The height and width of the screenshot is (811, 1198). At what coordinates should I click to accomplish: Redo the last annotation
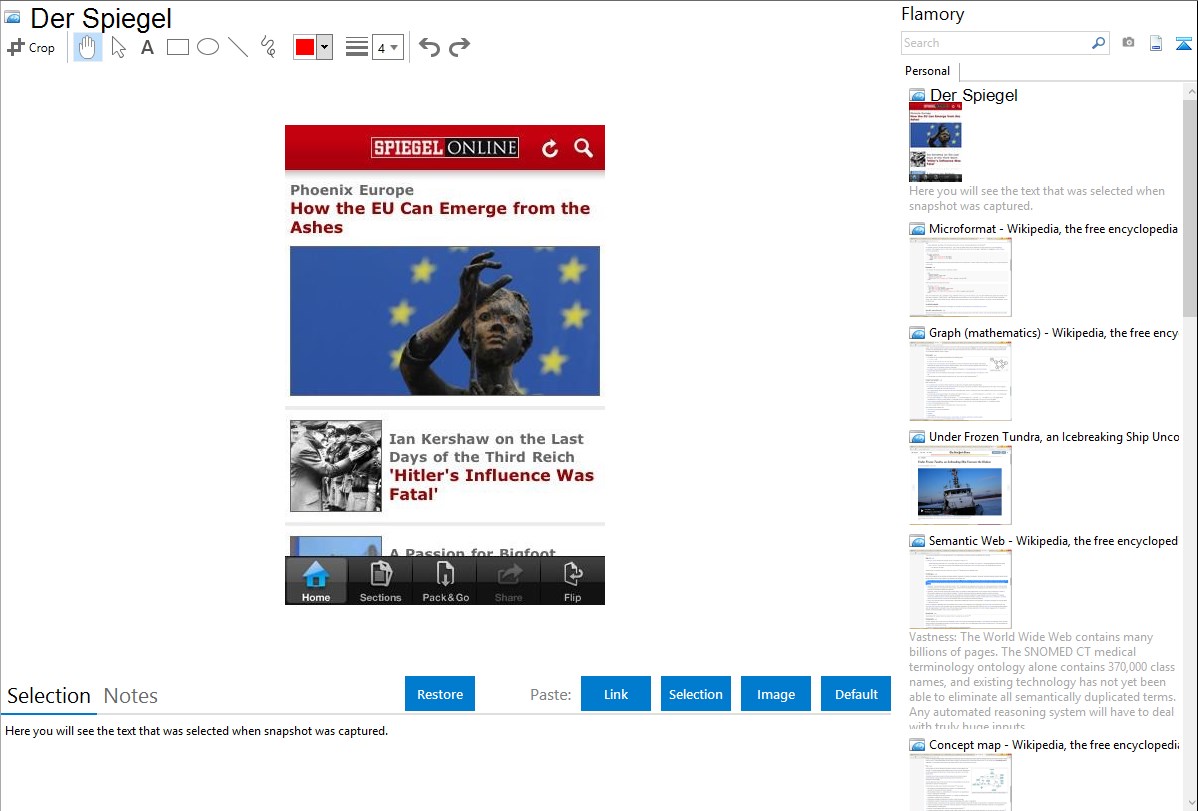click(x=459, y=47)
